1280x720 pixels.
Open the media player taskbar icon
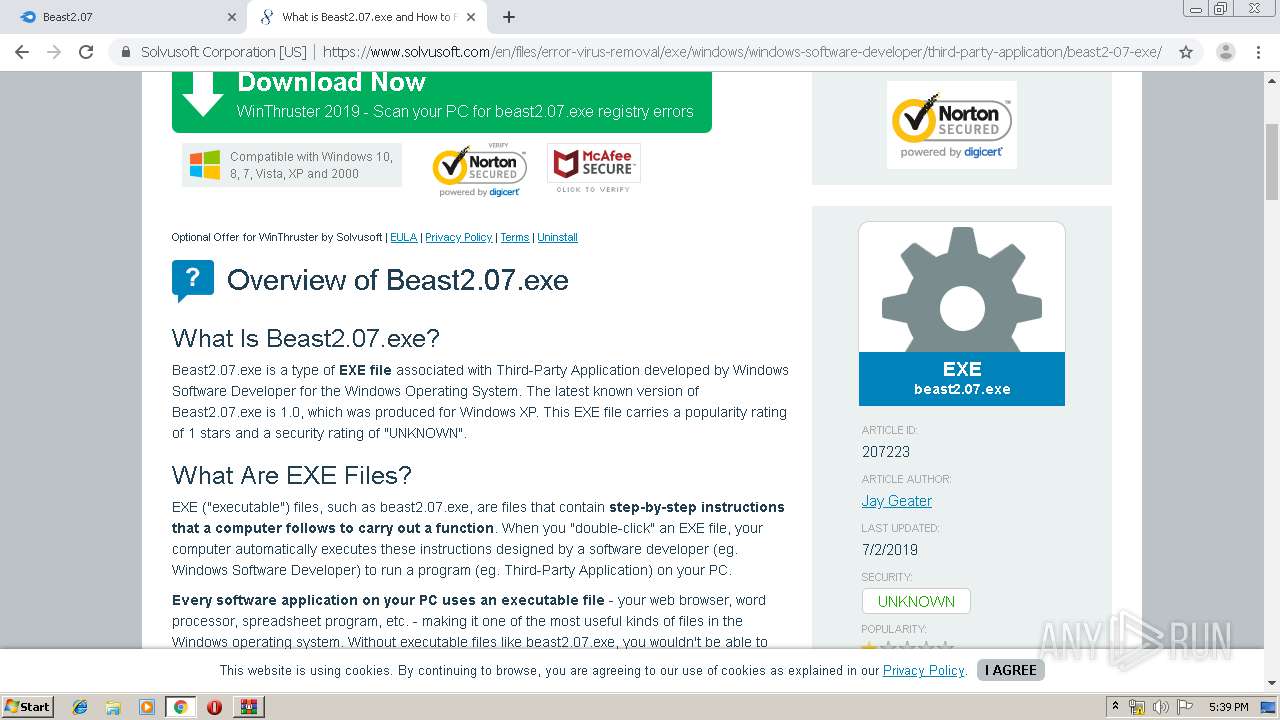click(147, 707)
